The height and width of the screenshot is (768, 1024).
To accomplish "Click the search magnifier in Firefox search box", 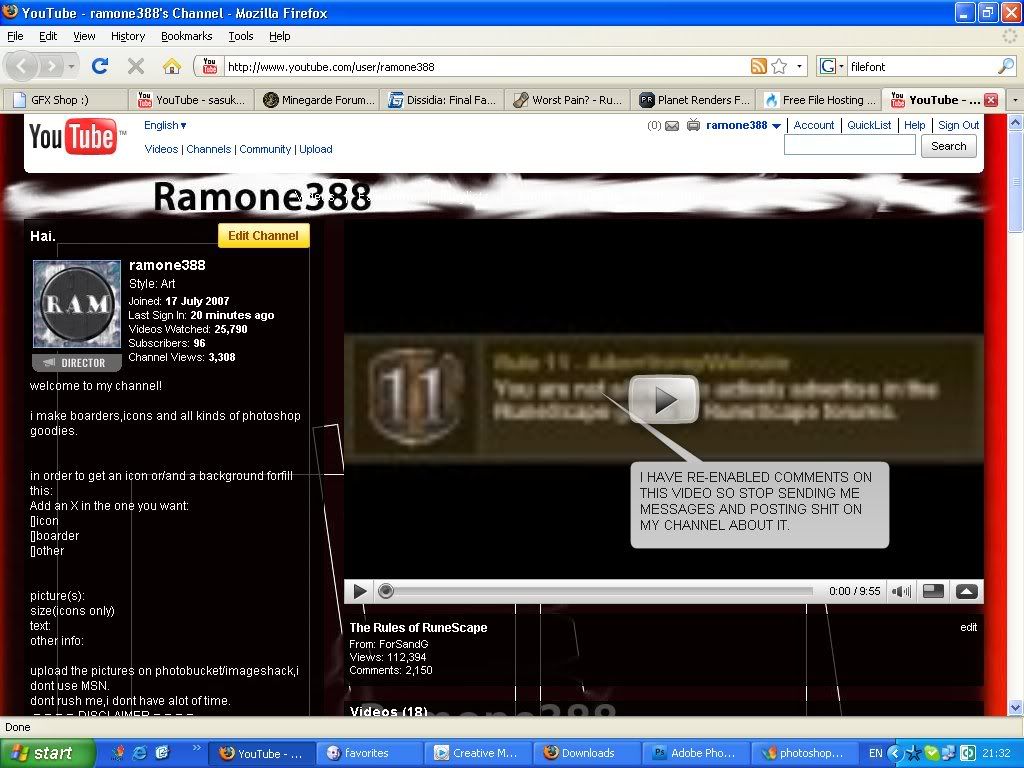I will 1005,67.
